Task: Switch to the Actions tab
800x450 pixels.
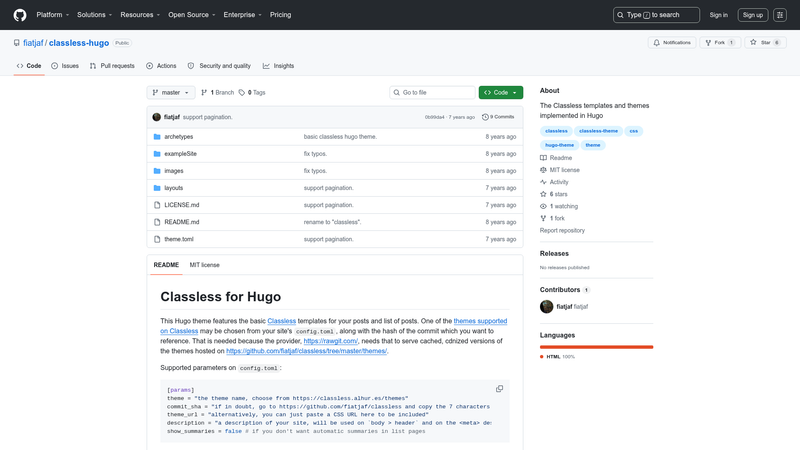Action: (x=161, y=66)
